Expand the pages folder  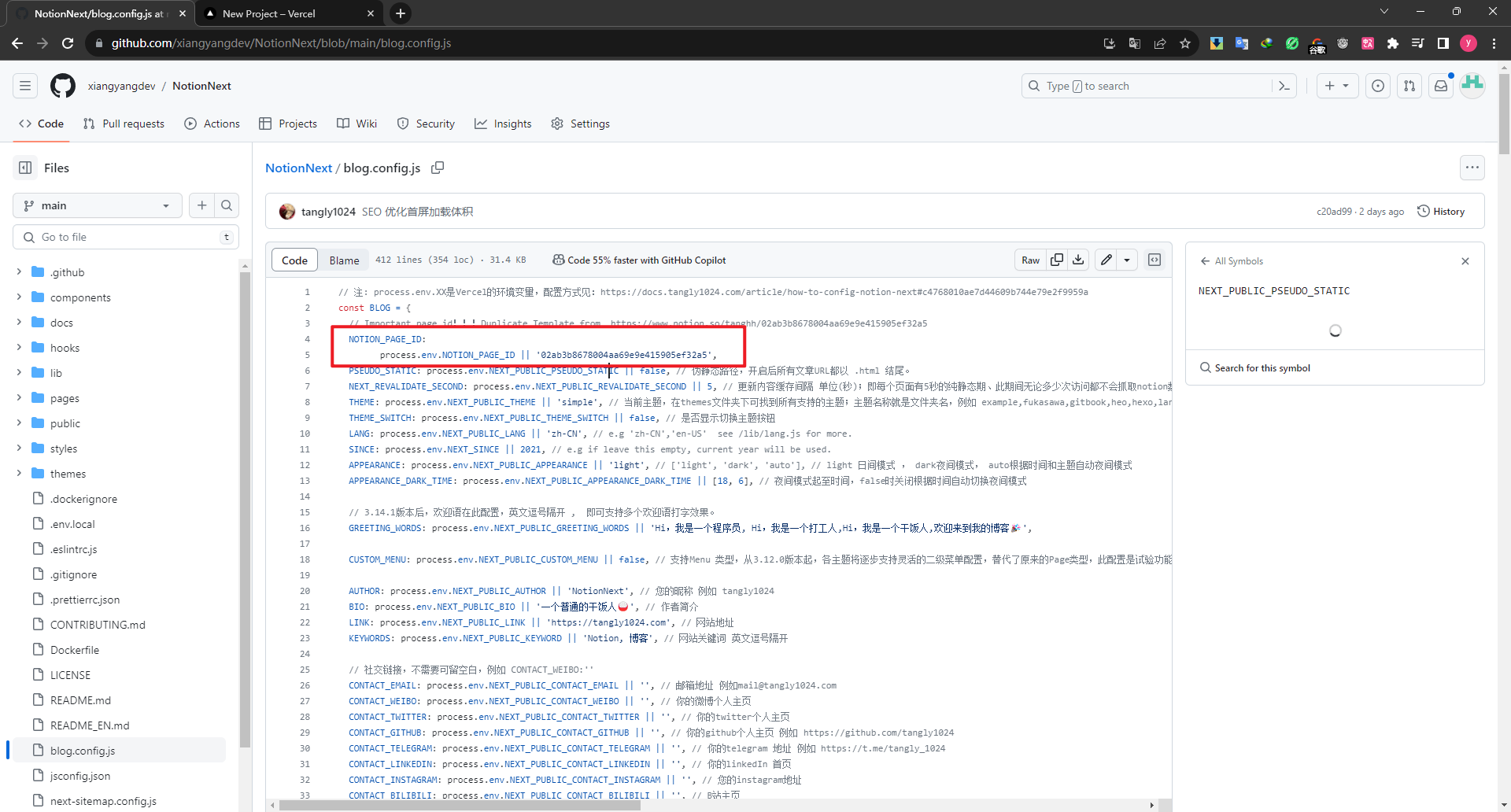pyautogui.click(x=19, y=397)
